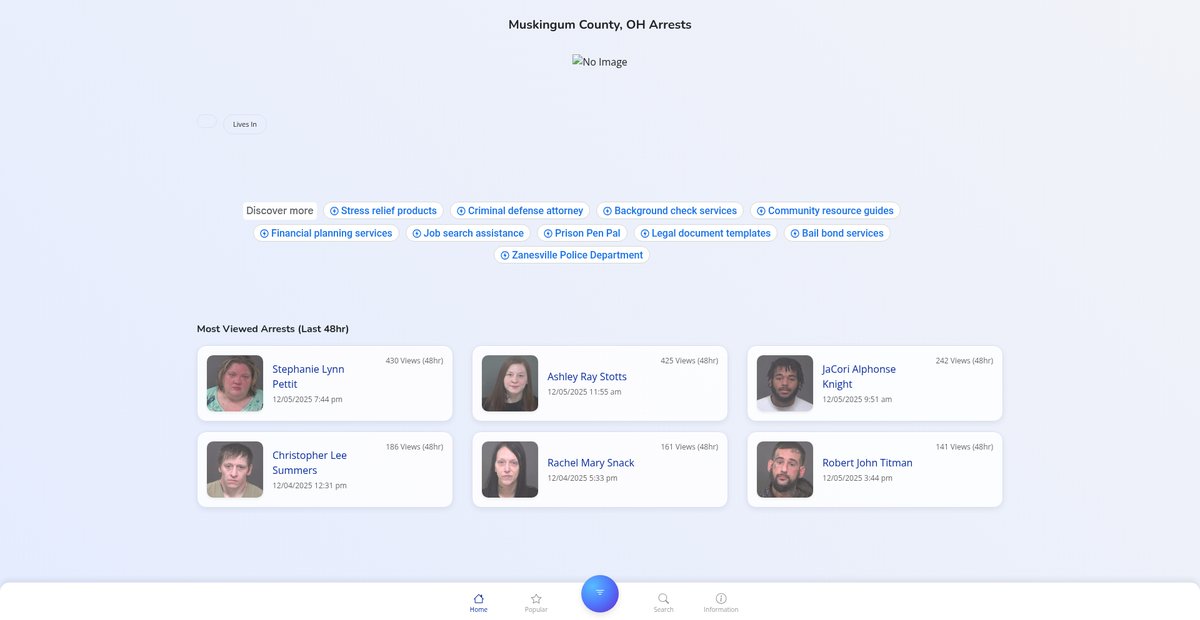The height and width of the screenshot is (620, 1200).
Task: Click the date 12/05/2025 7:44 pm
Action: [x=307, y=400]
